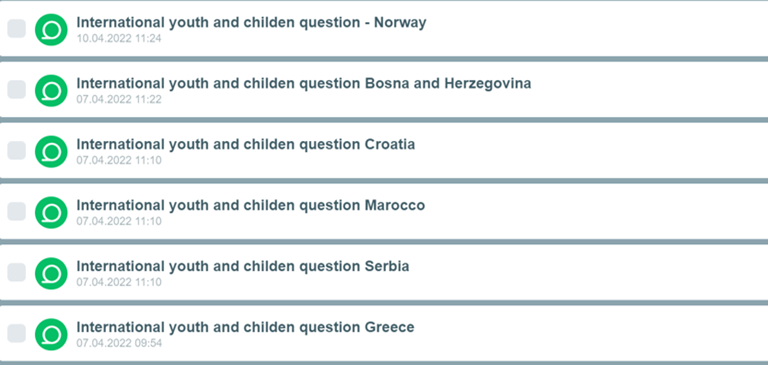Enable the checkbox for Marocco question
This screenshot has width=768, height=365.
point(17,211)
